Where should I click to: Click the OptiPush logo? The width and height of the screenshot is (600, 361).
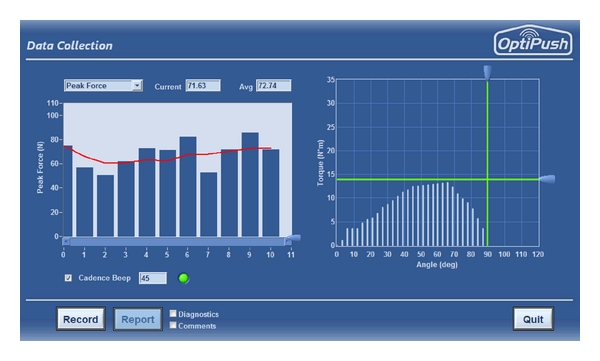click(533, 41)
